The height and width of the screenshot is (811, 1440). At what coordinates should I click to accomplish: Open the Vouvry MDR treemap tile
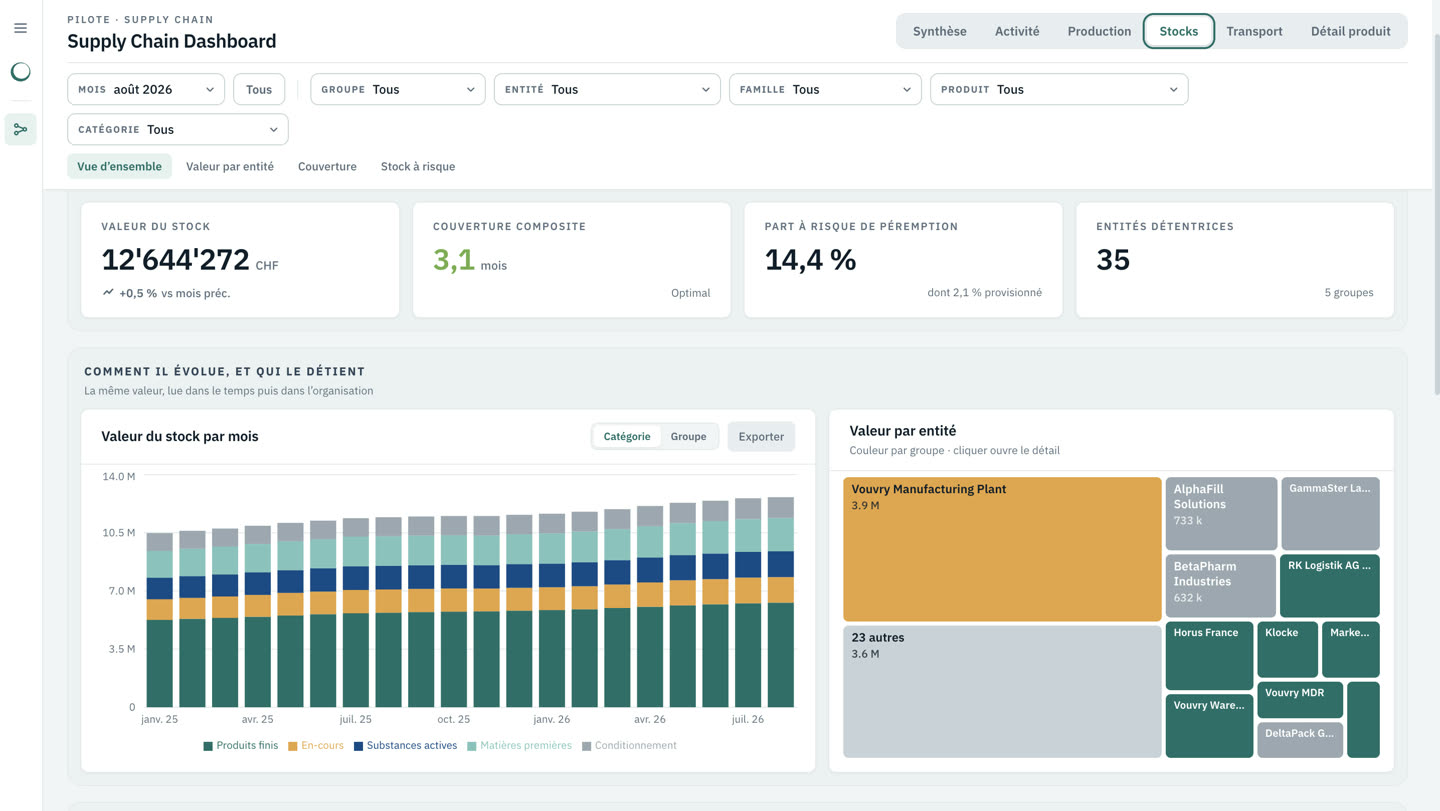1300,699
